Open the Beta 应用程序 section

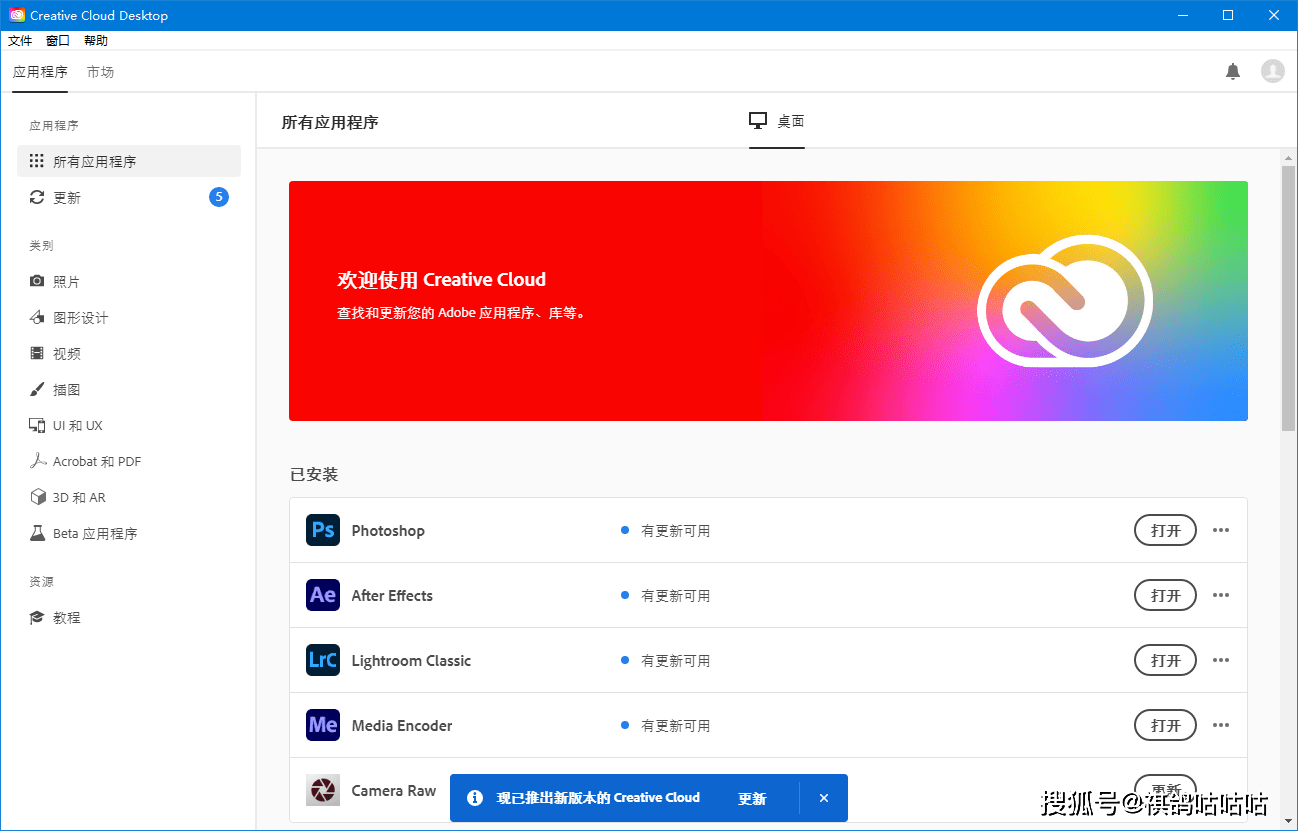coord(80,533)
